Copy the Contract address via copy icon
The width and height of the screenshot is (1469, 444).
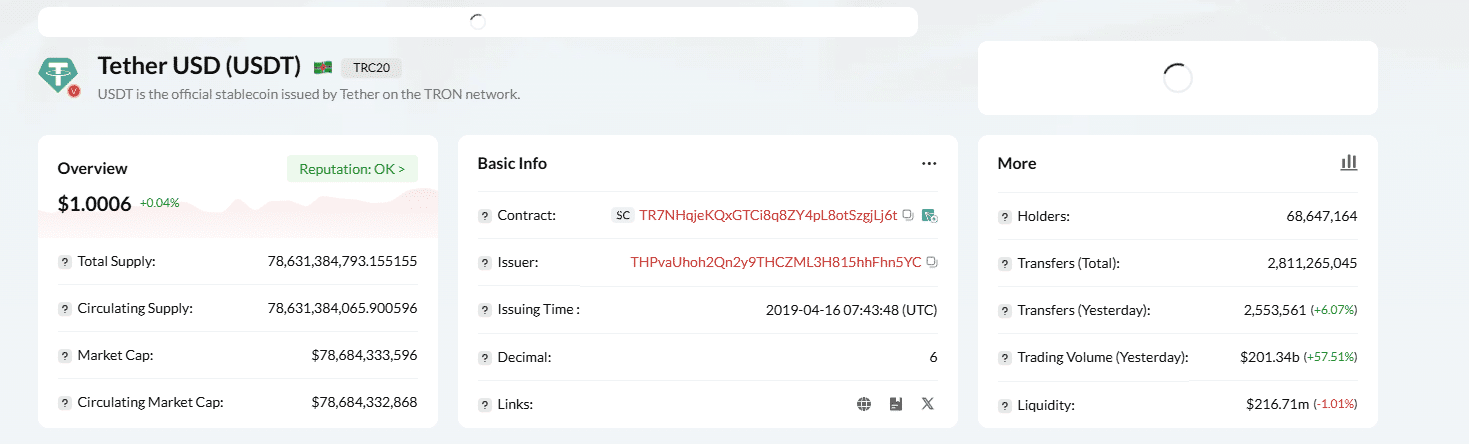tap(908, 215)
